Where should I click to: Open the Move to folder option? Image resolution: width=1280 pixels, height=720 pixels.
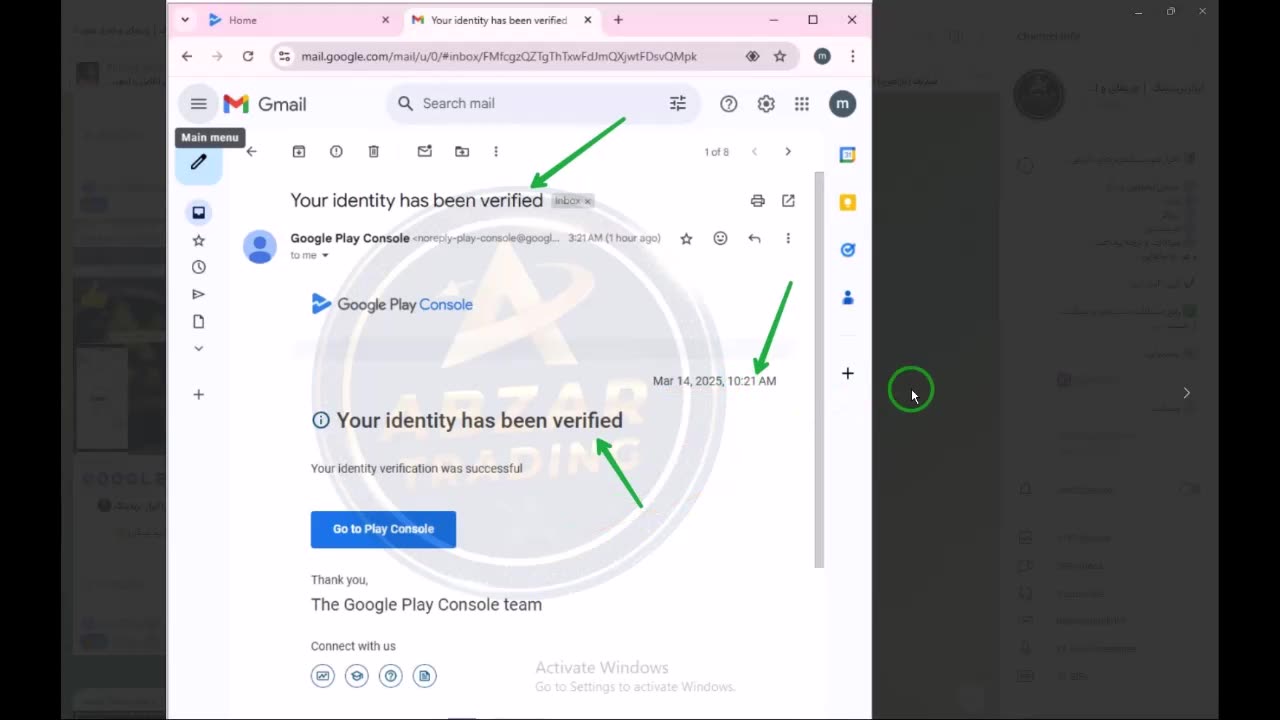point(461,151)
